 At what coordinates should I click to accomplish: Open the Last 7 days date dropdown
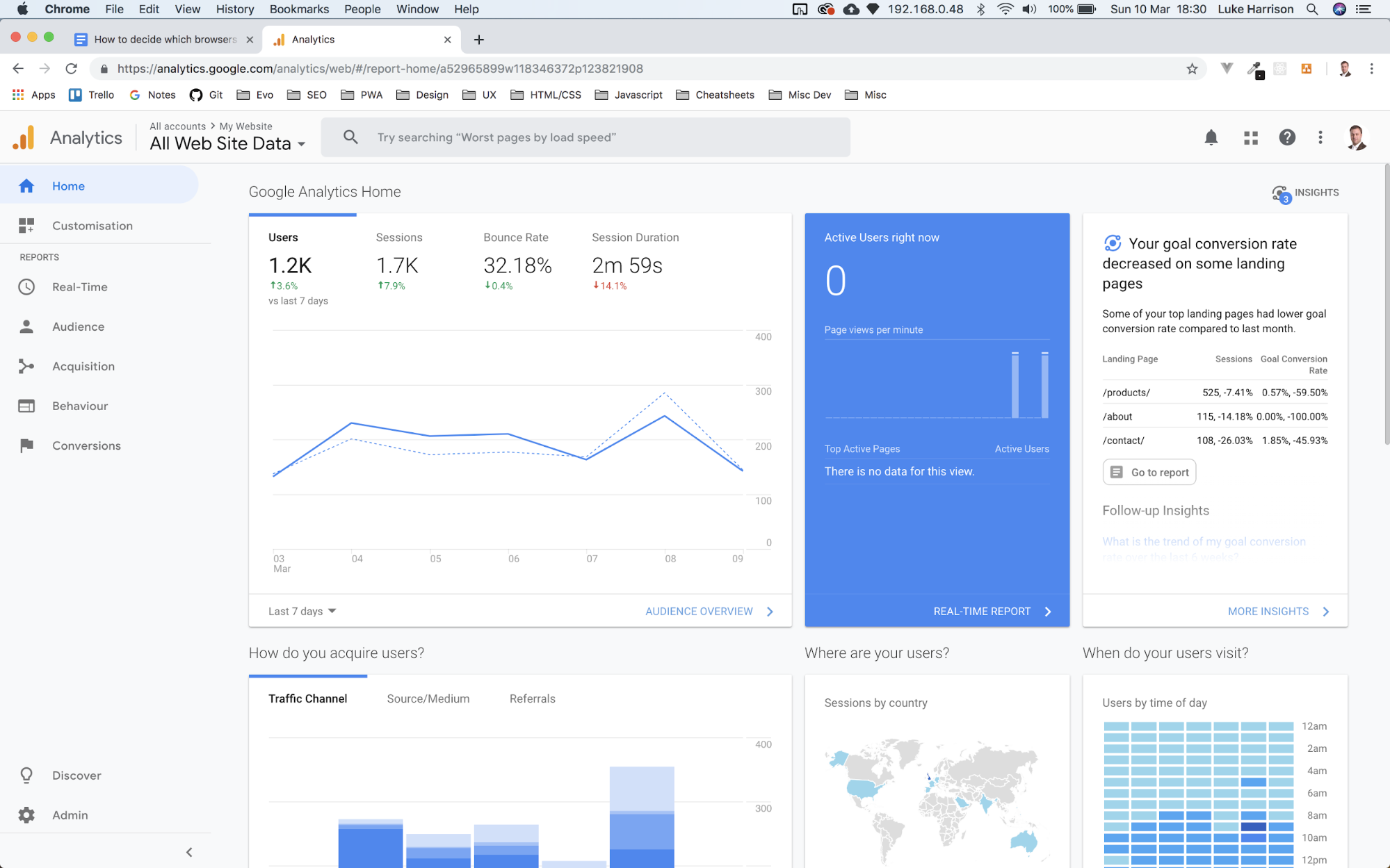click(302, 611)
